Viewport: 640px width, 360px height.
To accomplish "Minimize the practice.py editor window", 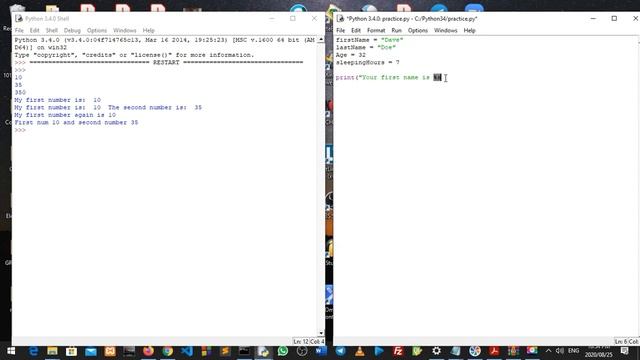I will coord(593,18).
